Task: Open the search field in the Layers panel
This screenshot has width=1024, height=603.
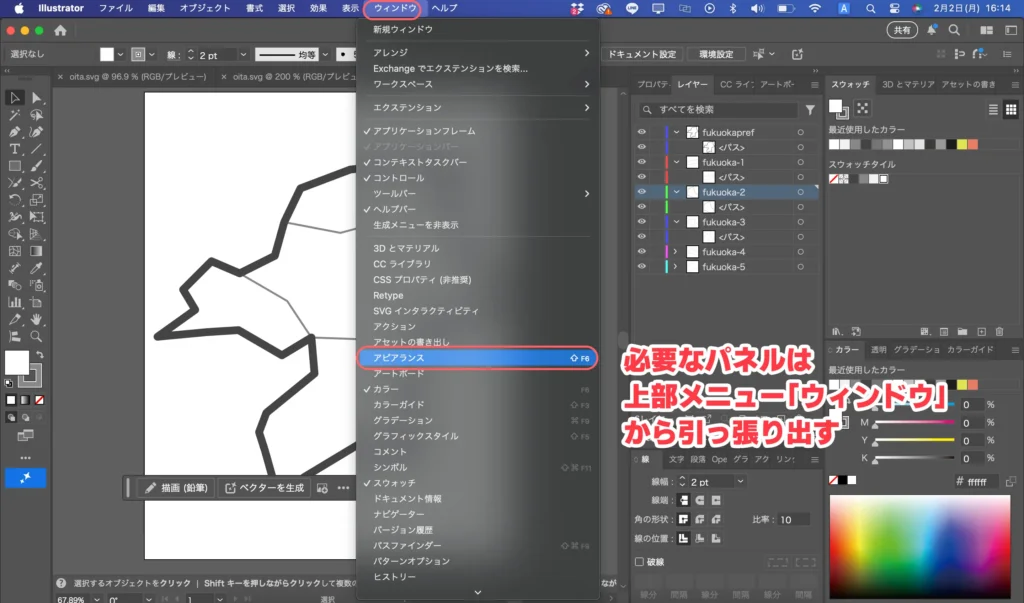Action: tap(719, 110)
